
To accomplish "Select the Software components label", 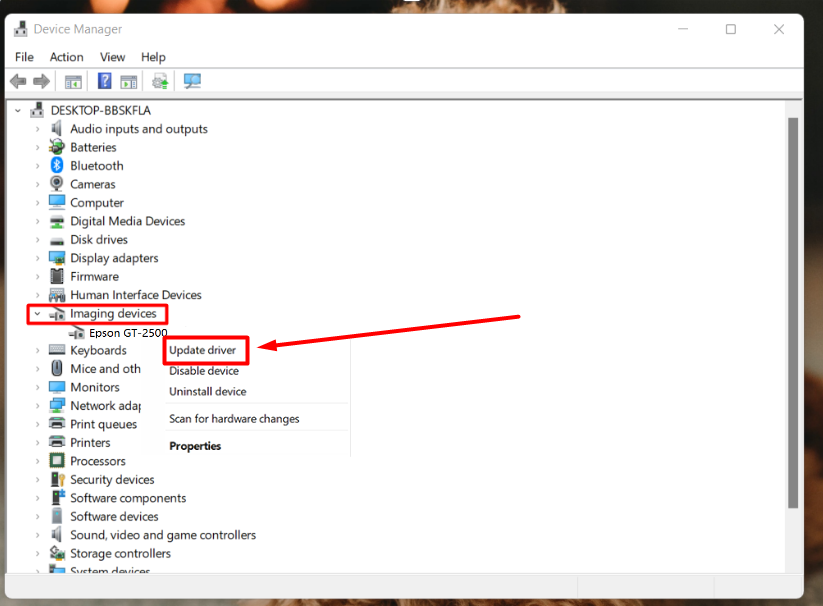I will 128,498.
